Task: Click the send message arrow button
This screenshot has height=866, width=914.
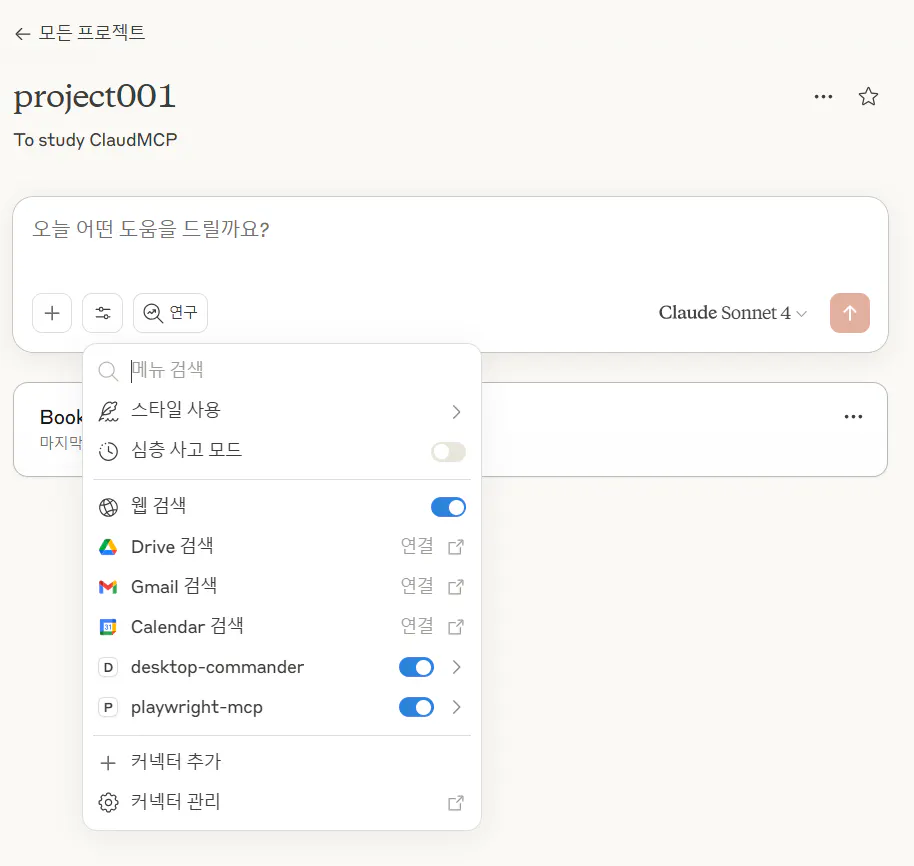Action: pyautogui.click(x=849, y=313)
